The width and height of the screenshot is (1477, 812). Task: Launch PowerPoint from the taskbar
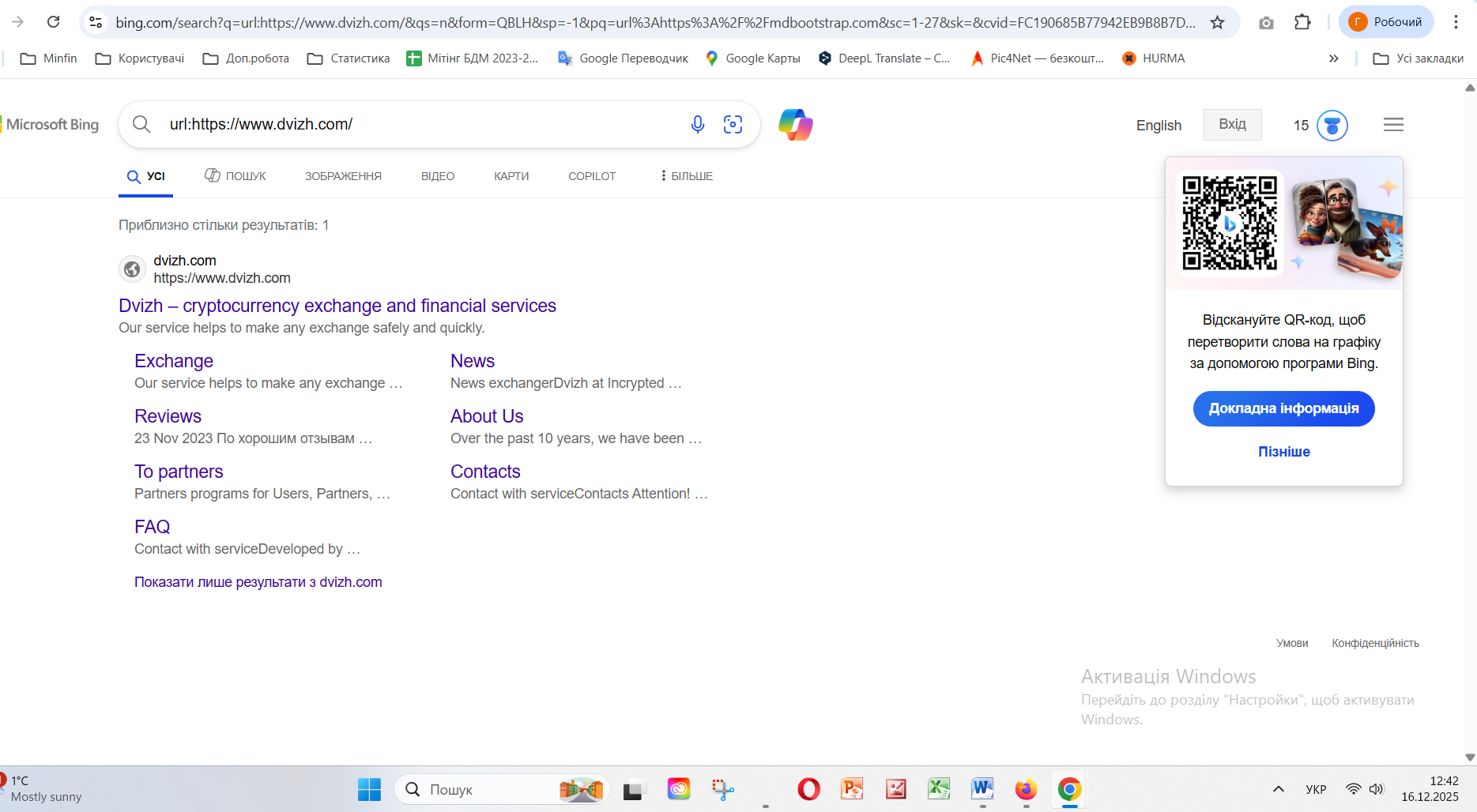pos(852,789)
